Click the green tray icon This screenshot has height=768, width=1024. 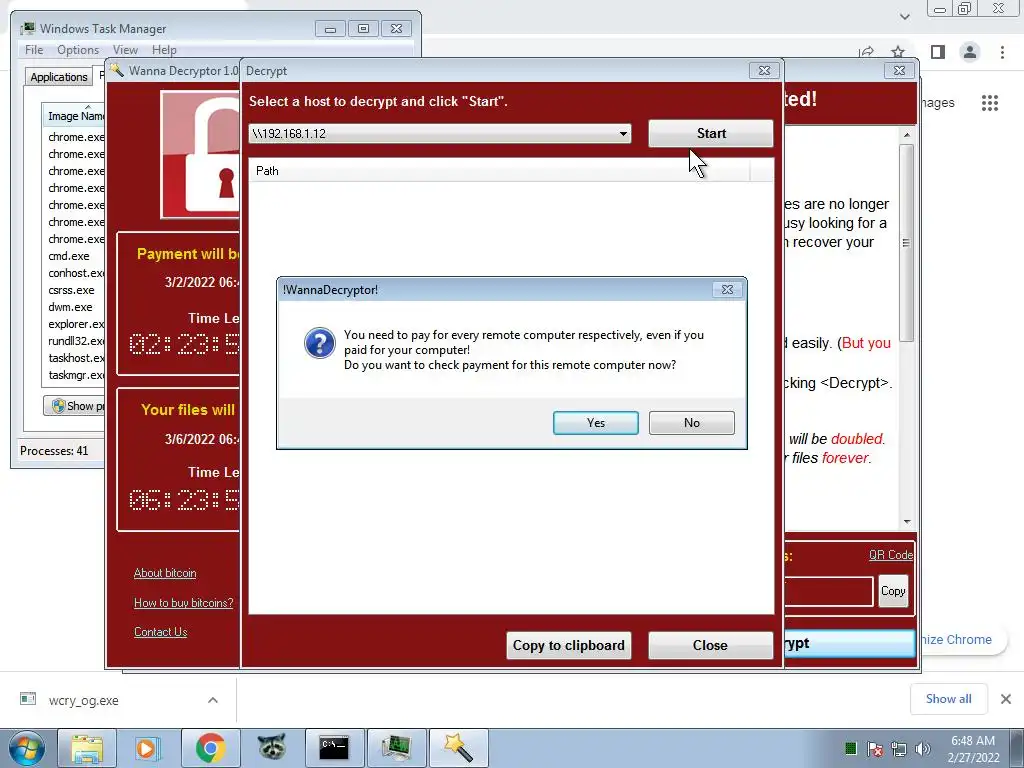point(850,748)
